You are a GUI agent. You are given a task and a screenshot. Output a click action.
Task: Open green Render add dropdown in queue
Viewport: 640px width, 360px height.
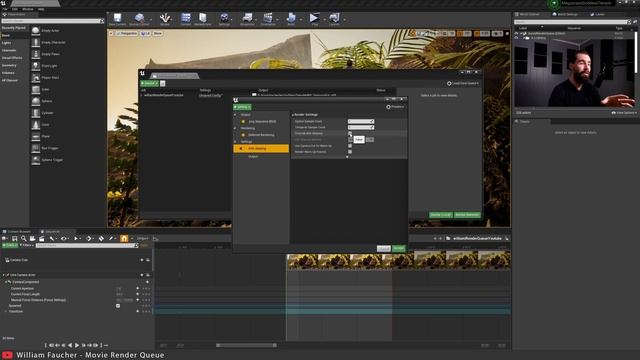coord(149,83)
